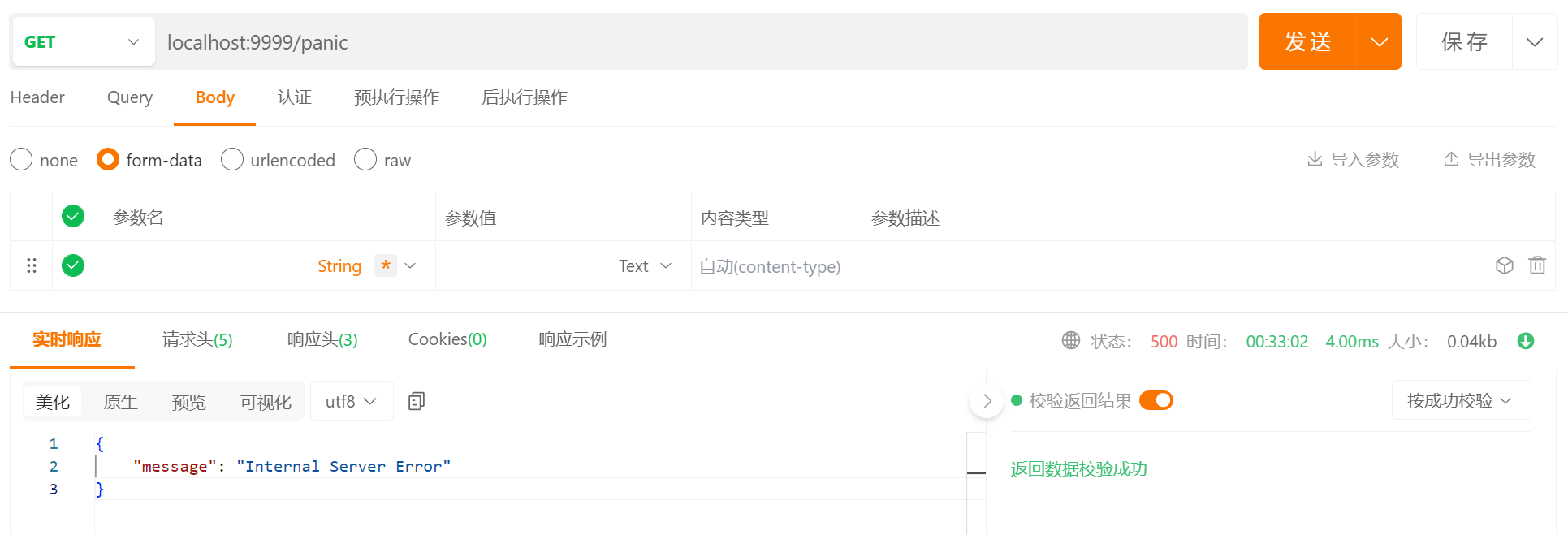1568x535 pixels.
Task: Uncheck the parameter row checkbox
Action: pos(73,265)
